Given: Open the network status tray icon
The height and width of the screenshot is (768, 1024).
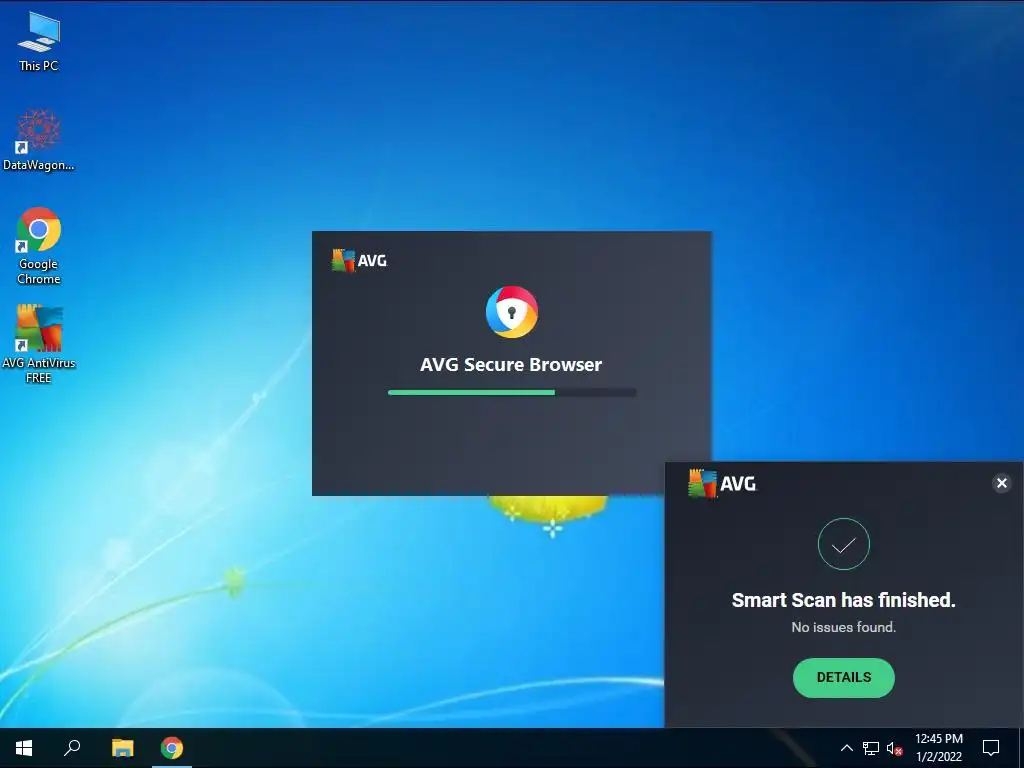Looking at the screenshot, I should click(x=870, y=748).
